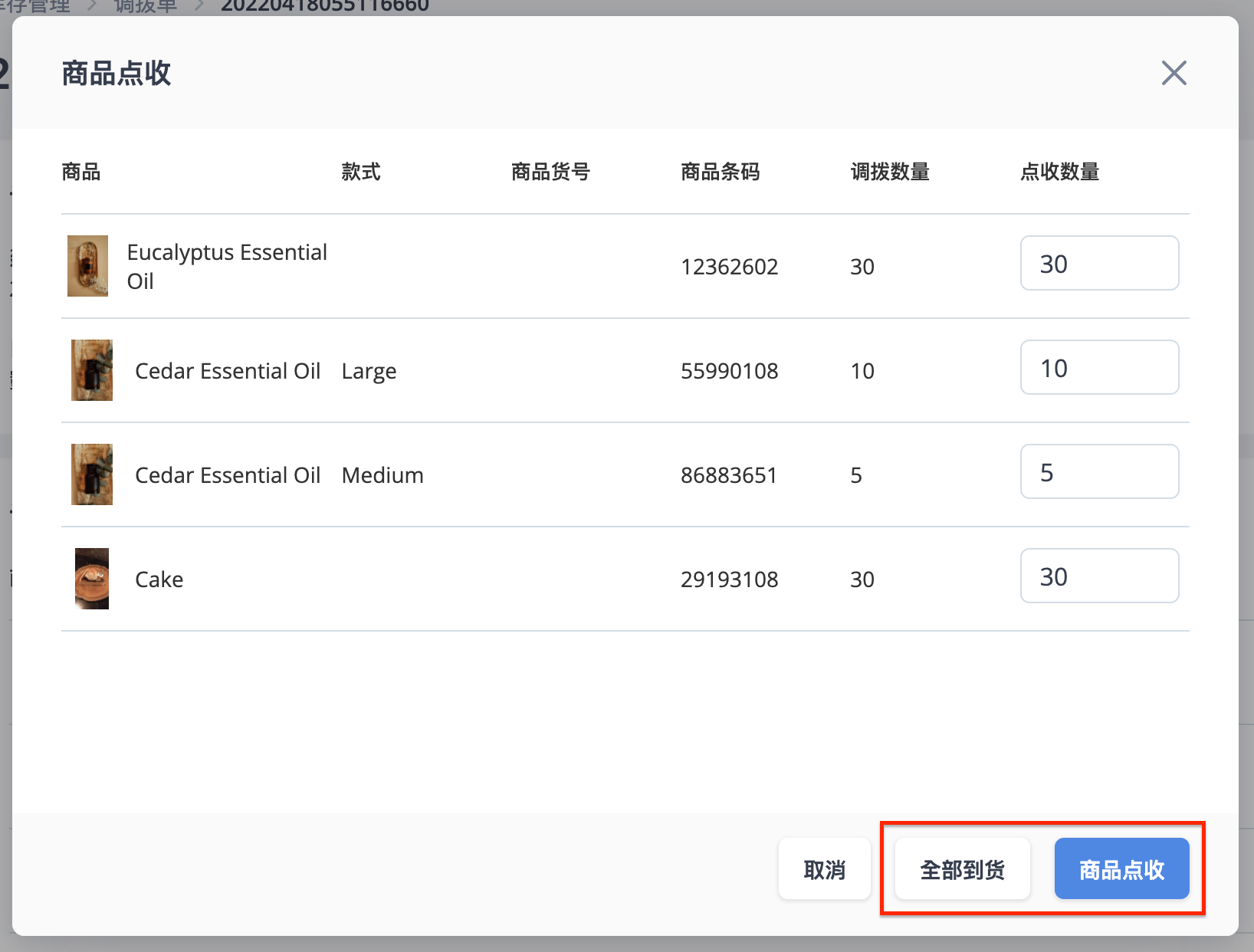1254x952 pixels.
Task: Select barcode 55990108 text
Action: pos(730,371)
